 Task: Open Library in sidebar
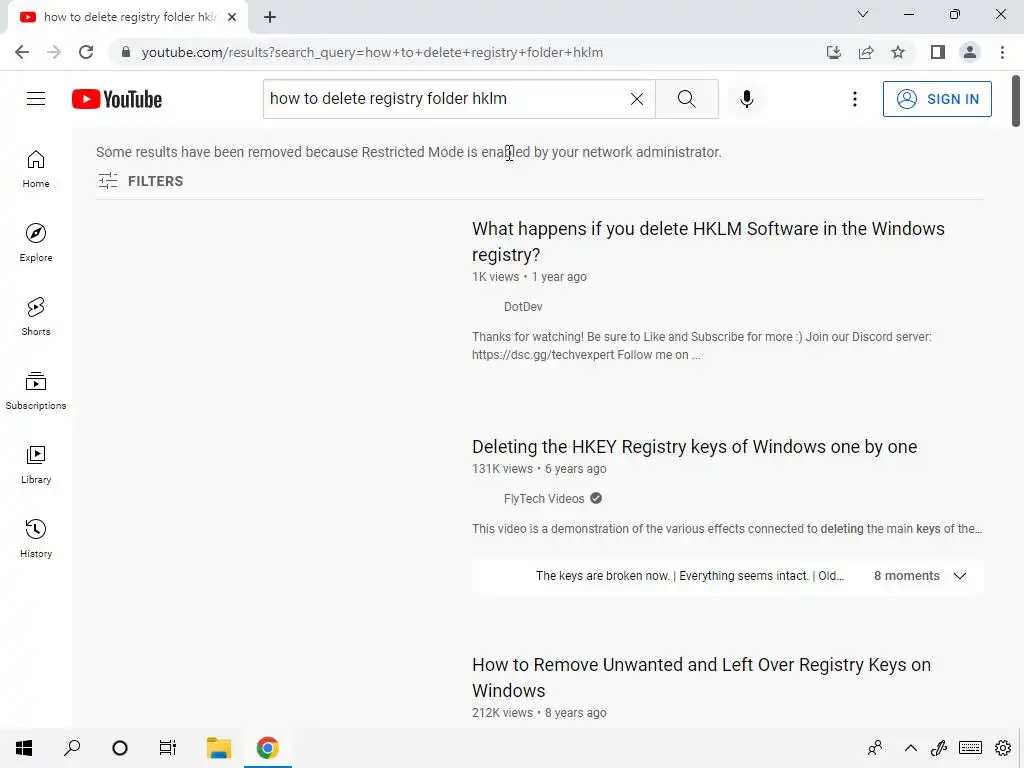point(36,464)
